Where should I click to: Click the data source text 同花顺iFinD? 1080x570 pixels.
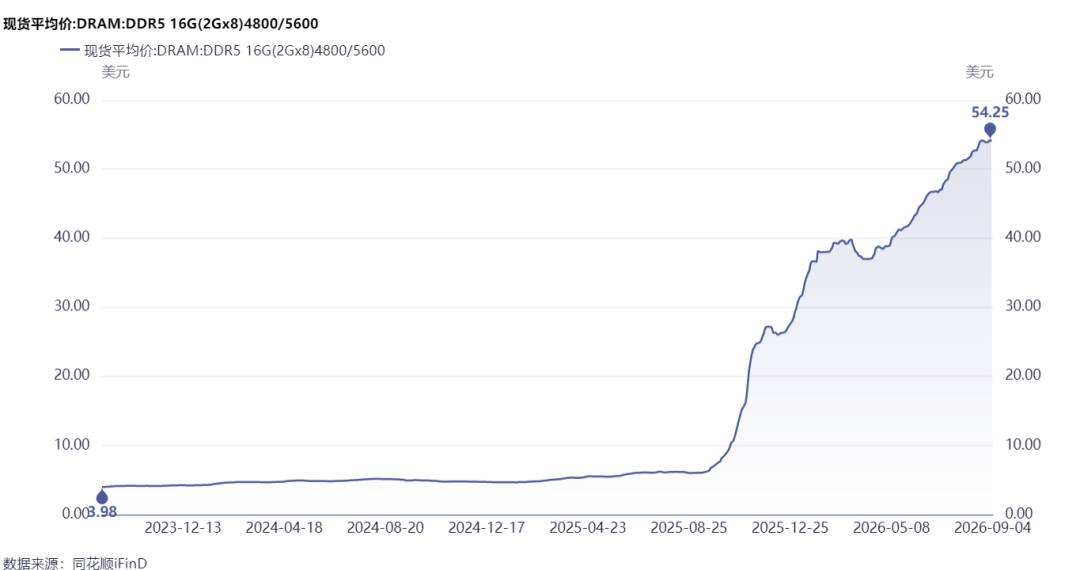(x=110, y=563)
